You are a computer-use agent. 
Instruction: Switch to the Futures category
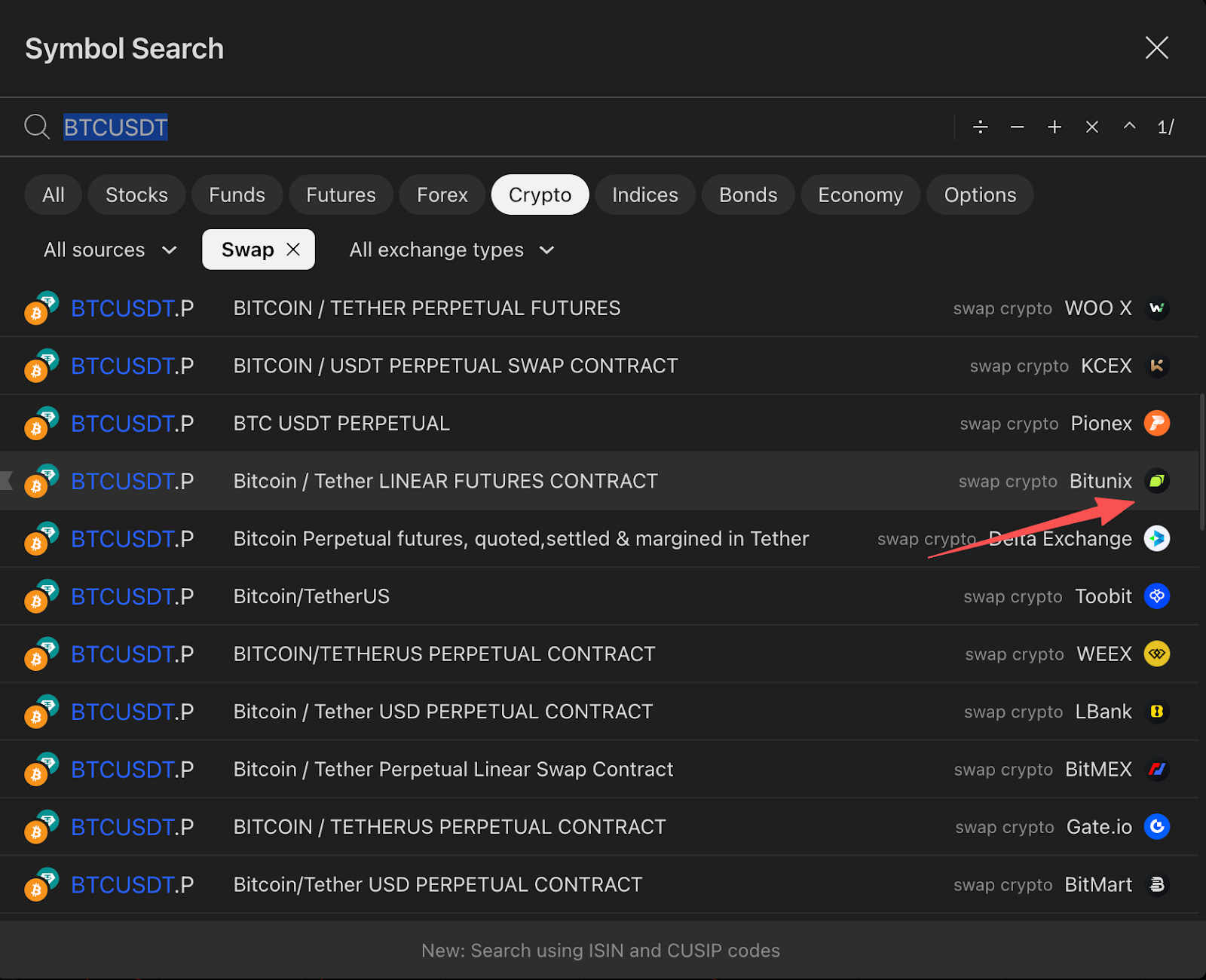pos(341,194)
